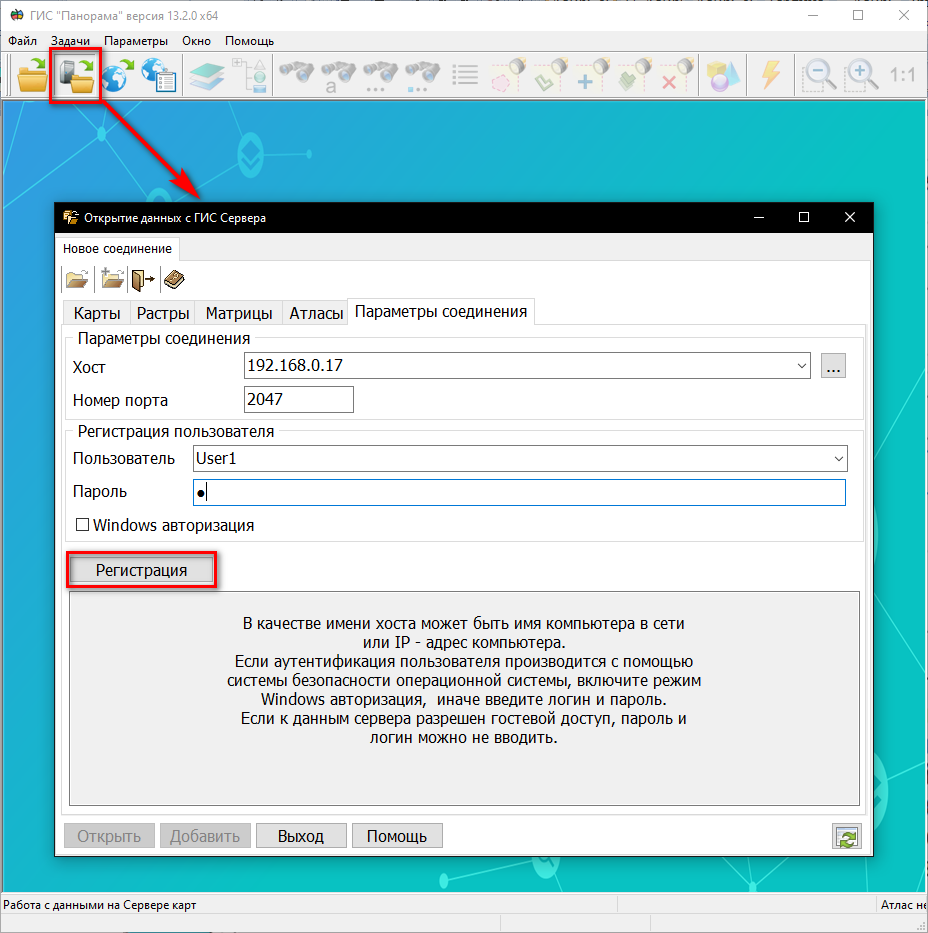Screen dimensions: 928x933
Task: Click the open file folder icon in main toolbar
Action: point(32,76)
